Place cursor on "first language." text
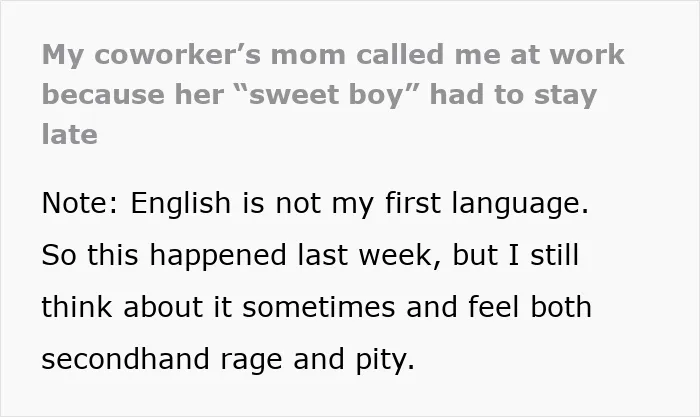This screenshot has width=700, height=417. (487, 204)
